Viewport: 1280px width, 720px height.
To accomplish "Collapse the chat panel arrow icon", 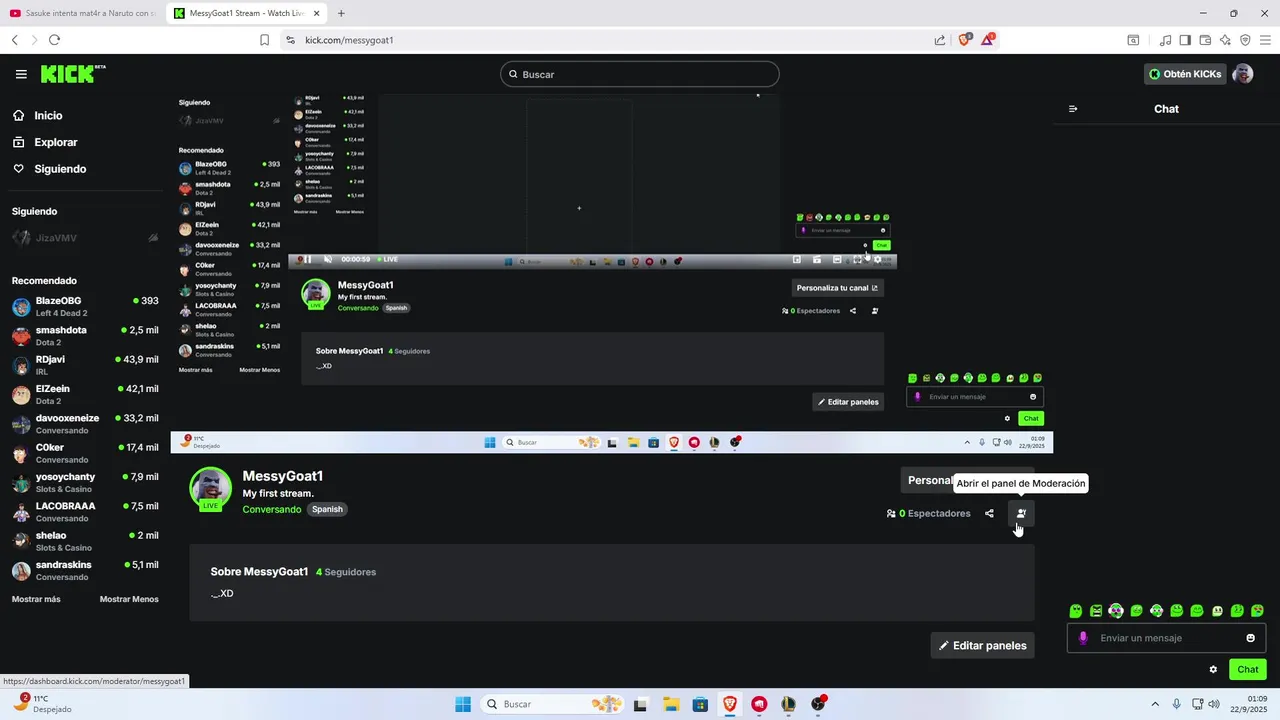I will point(1073,109).
